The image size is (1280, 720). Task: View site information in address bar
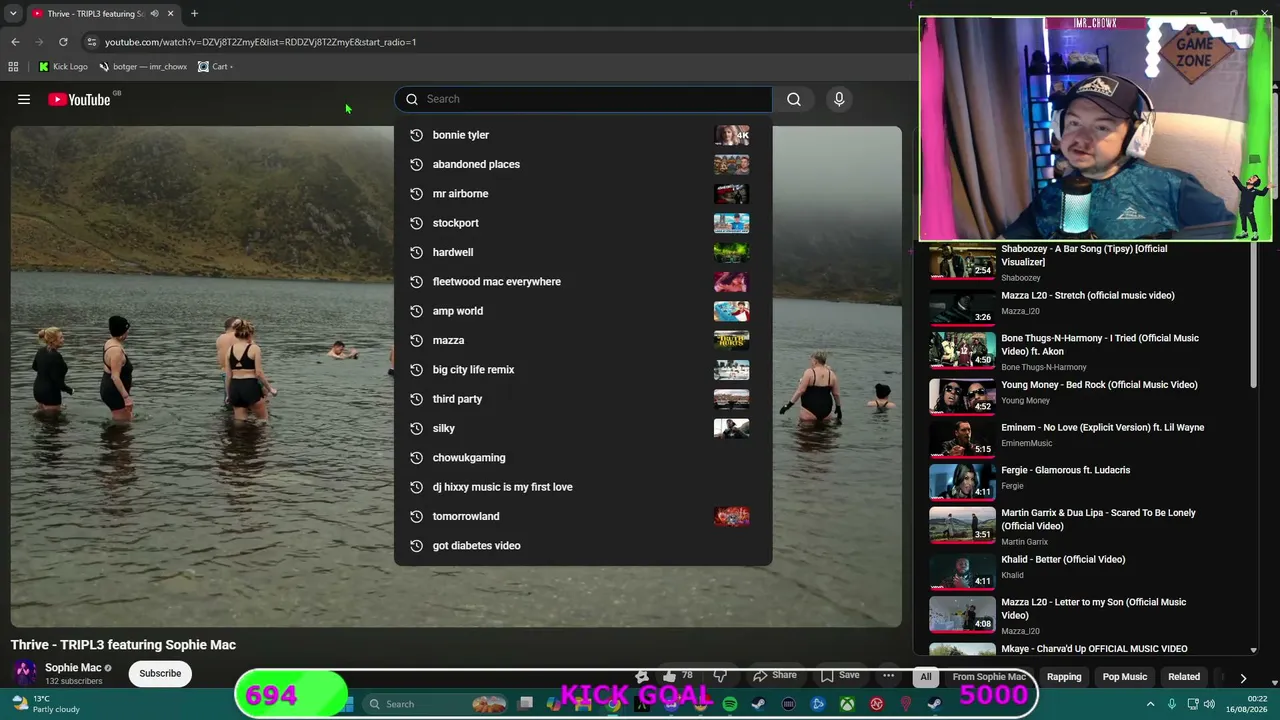(x=91, y=42)
